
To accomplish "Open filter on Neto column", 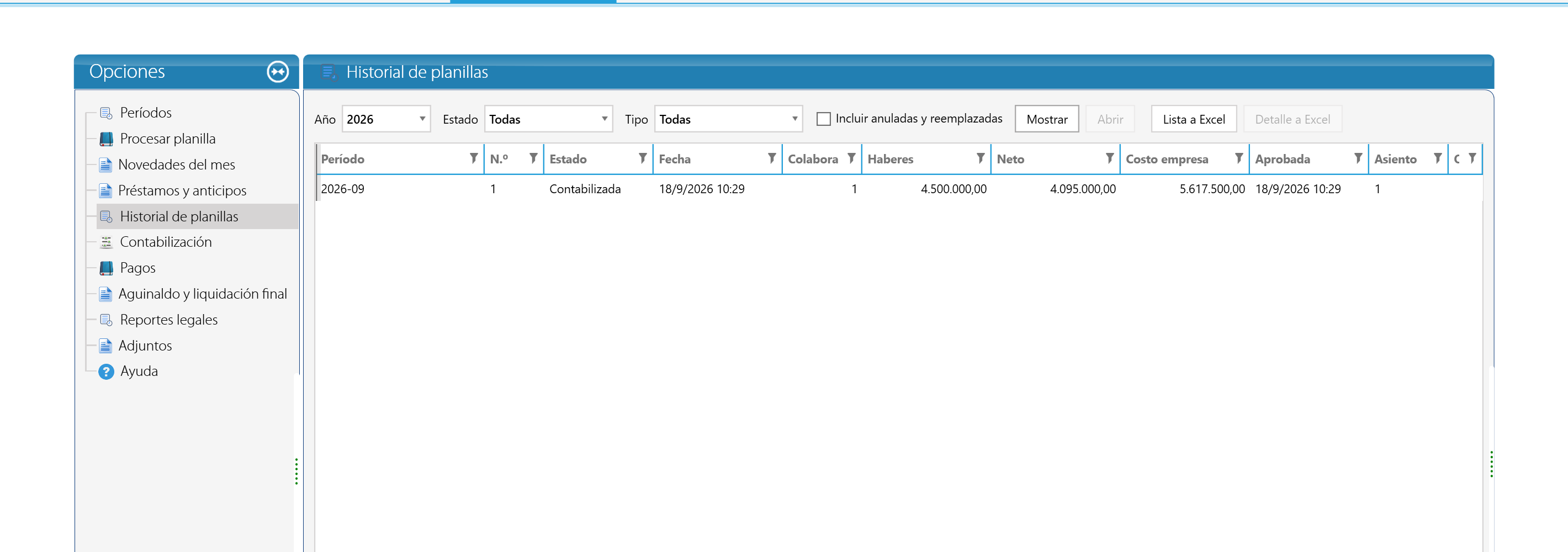I will point(1109,158).
